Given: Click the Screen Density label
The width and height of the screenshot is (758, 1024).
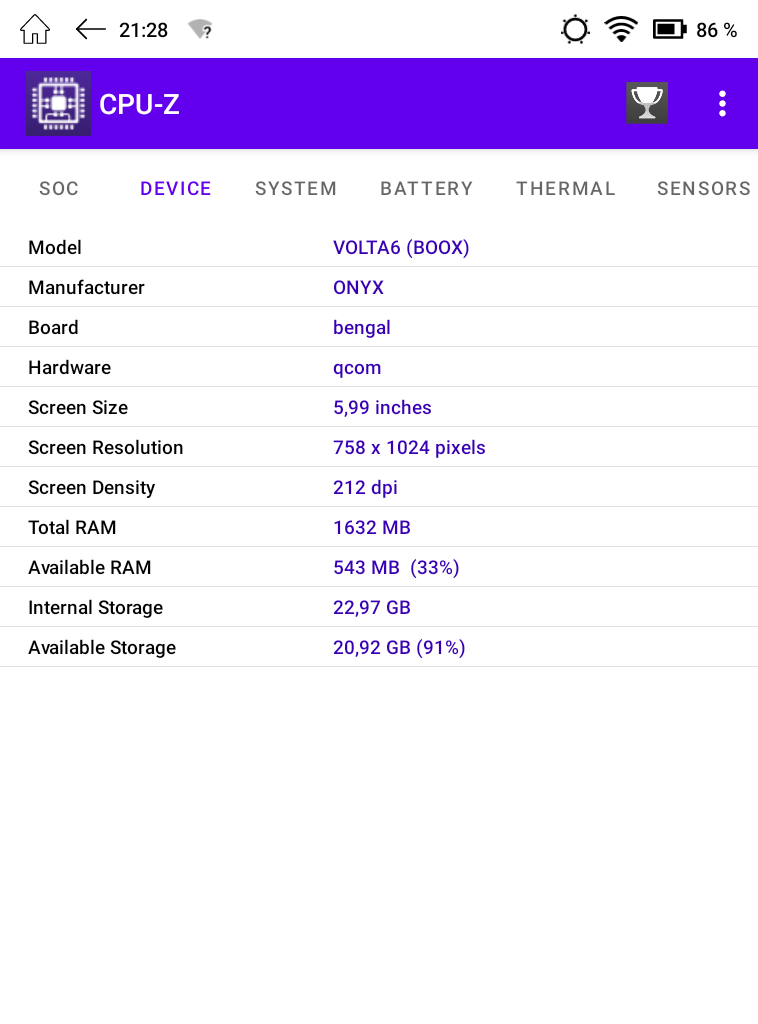Looking at the screenshot, I should [91, 488].
